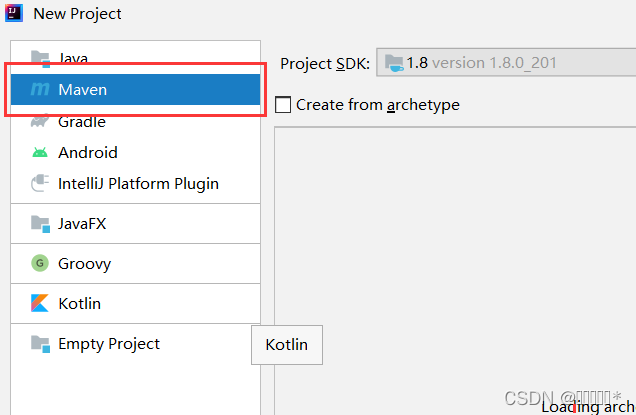Select Maven project type

[135, 89]
